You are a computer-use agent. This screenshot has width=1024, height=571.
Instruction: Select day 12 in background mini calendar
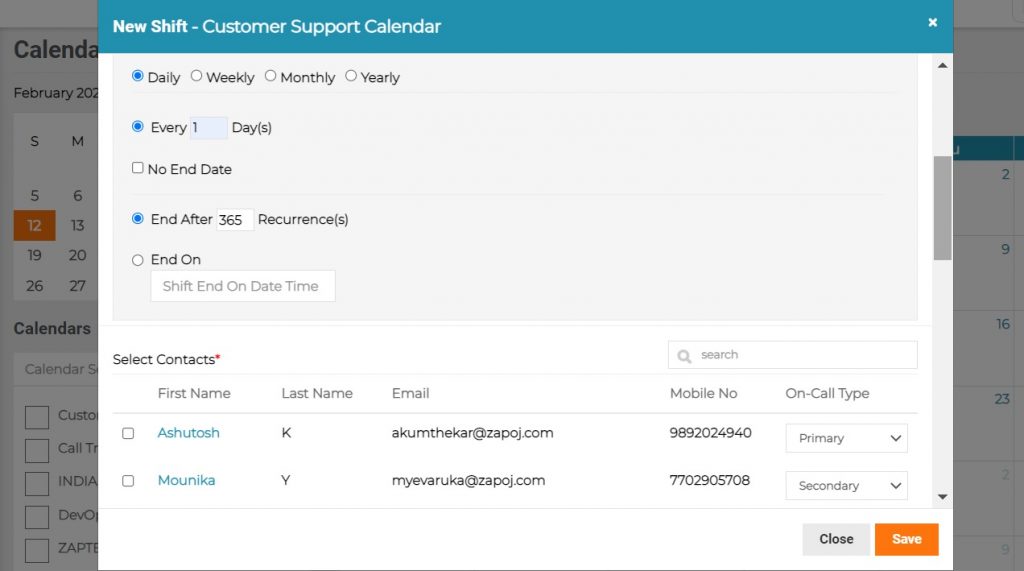(x=35, y=225)
